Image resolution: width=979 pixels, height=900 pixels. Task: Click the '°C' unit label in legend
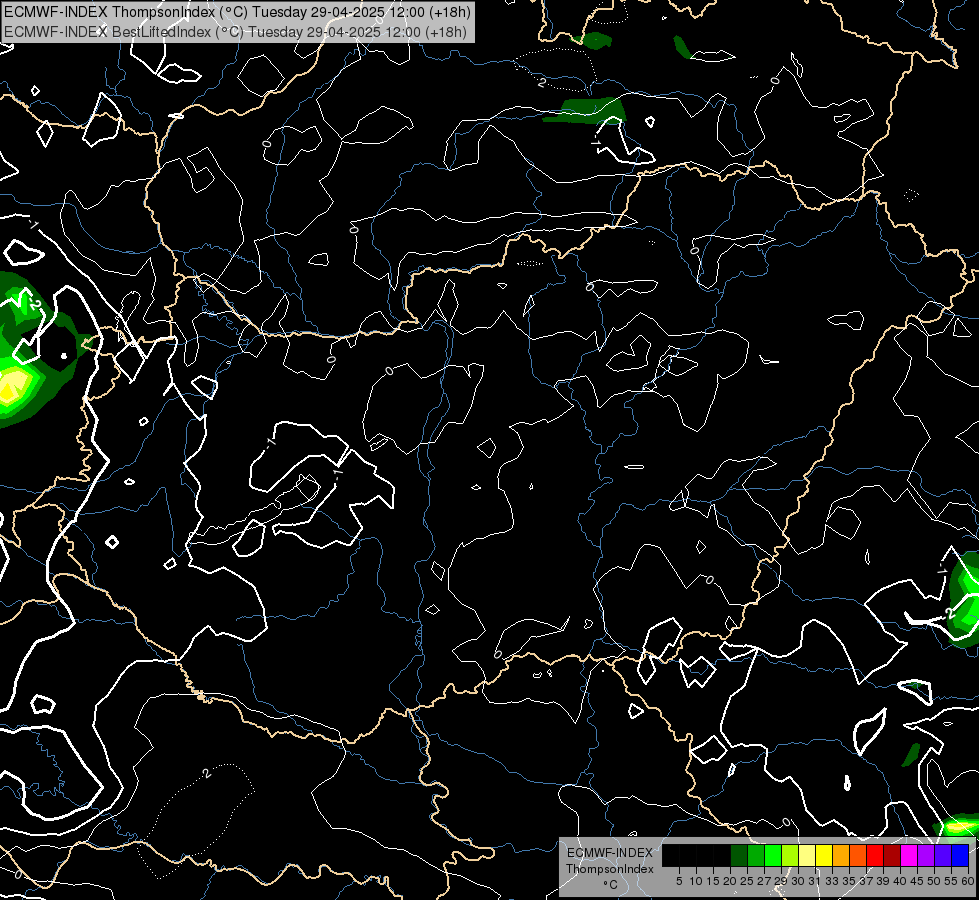coord(610,885)
